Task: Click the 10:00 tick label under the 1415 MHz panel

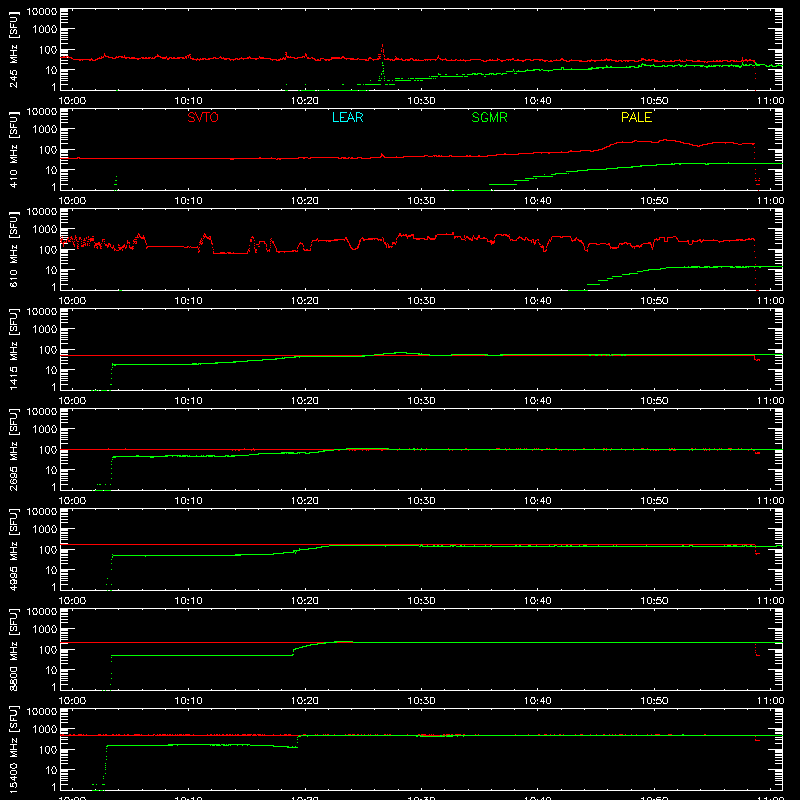Action: click(72, 401)
